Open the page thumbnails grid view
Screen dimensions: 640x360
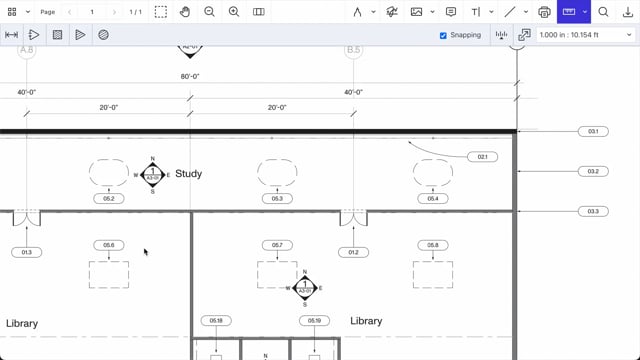click(12, 12)
